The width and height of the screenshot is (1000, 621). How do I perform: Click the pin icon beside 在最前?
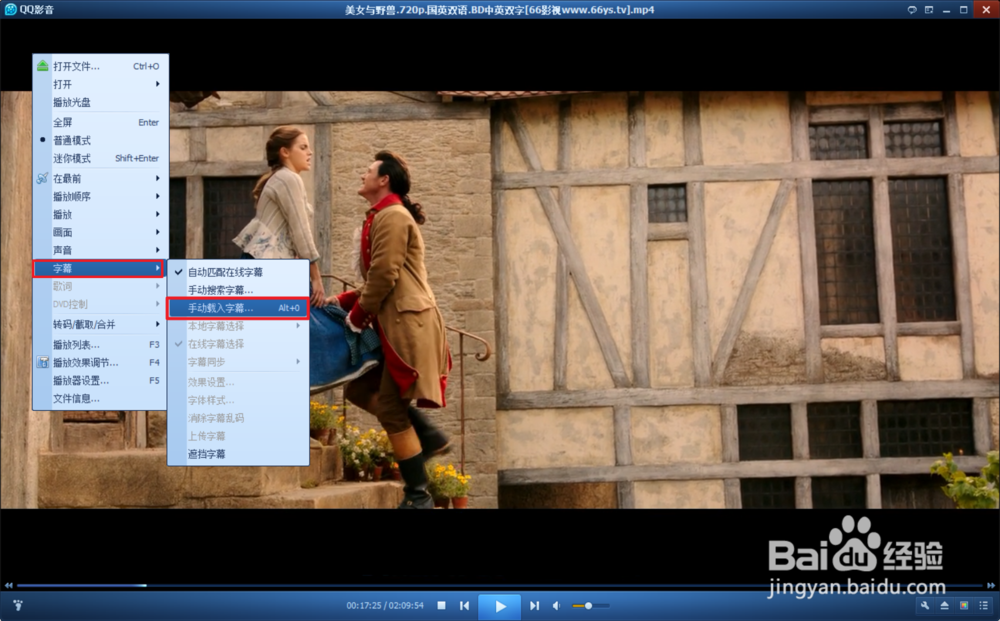click(43, 178)
